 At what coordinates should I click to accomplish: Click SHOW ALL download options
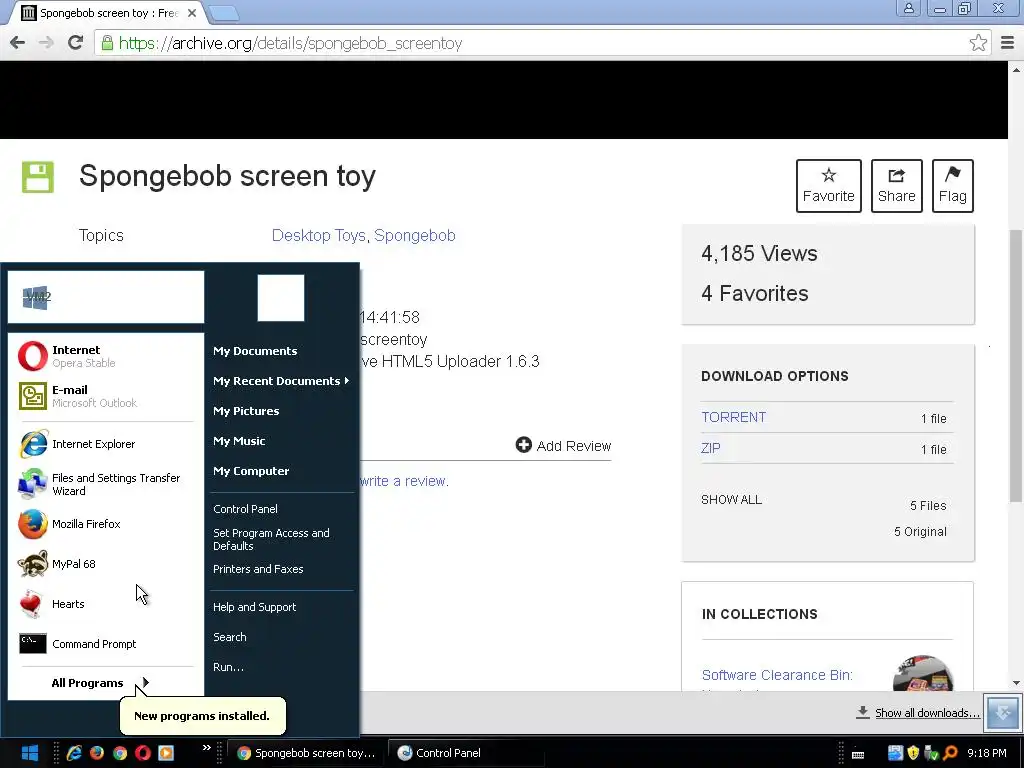tap(731, 500)
